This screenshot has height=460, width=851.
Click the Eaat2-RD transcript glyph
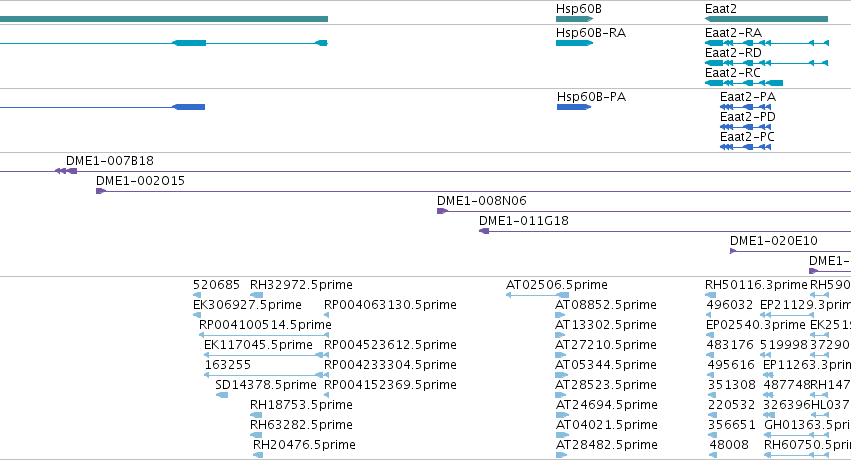pos(766,63)
